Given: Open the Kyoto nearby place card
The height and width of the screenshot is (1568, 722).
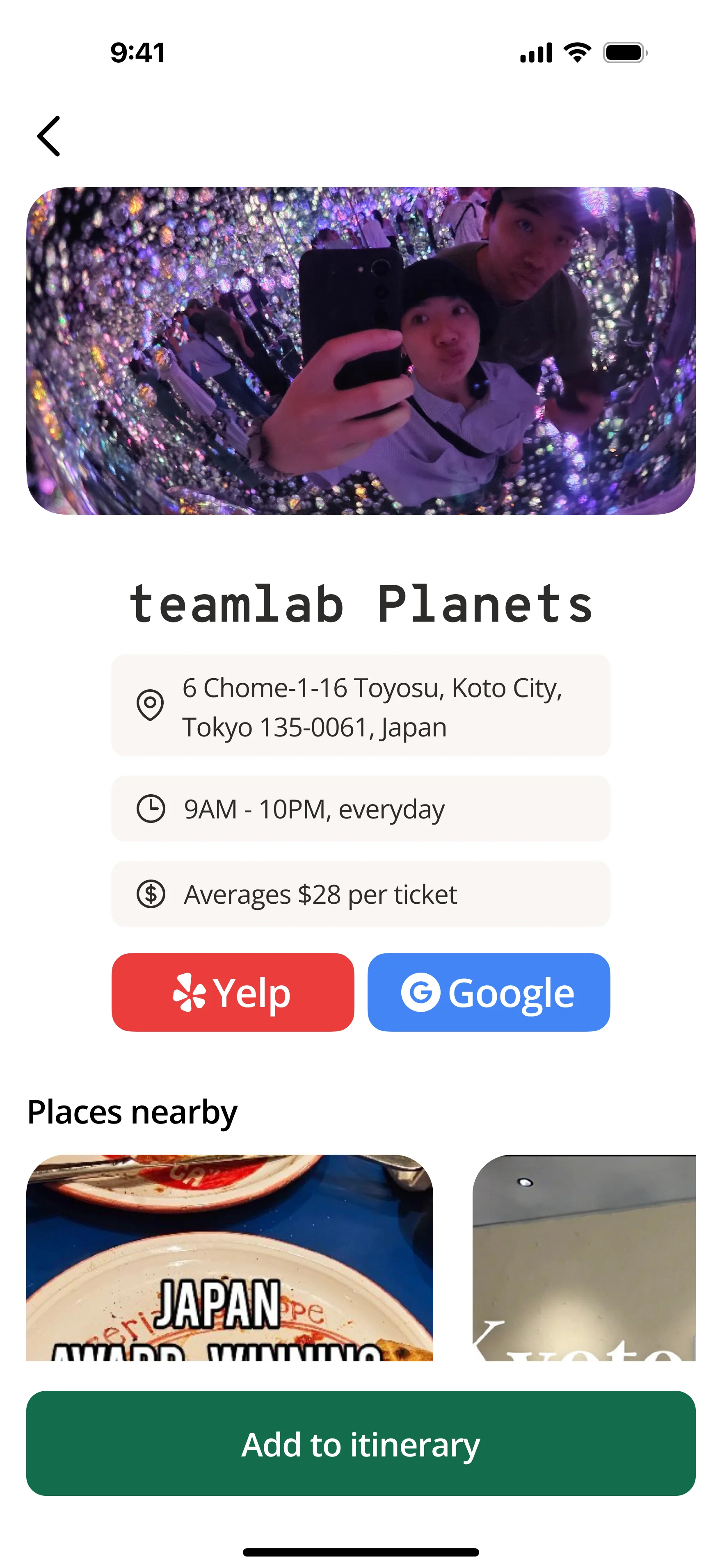Looking at the screenshot, I should click(584, 1258).
